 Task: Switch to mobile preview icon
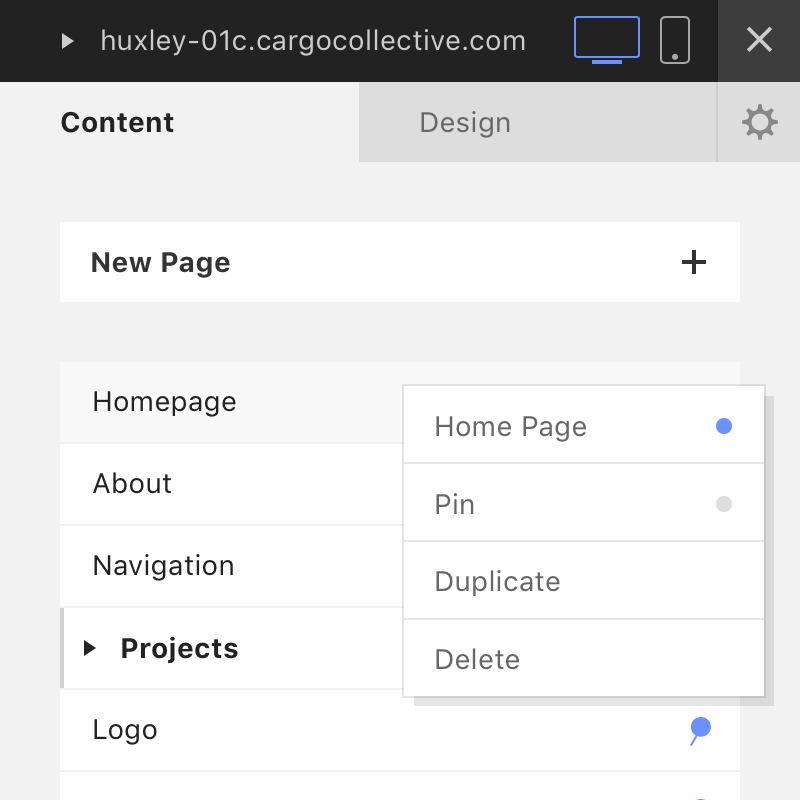click(x=675, y=40)
